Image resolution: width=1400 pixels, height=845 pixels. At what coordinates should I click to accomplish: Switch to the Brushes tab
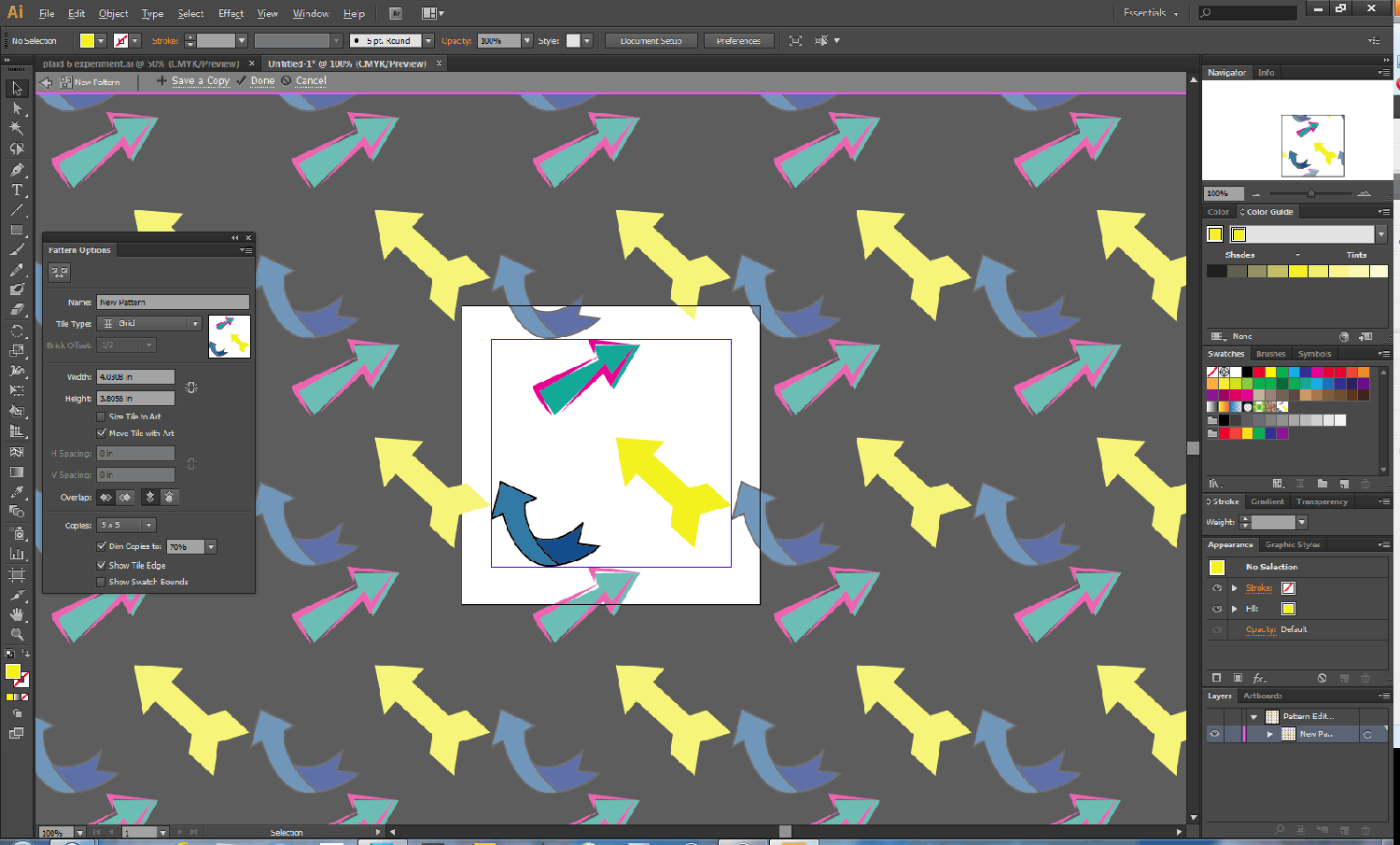point(1270,354)
